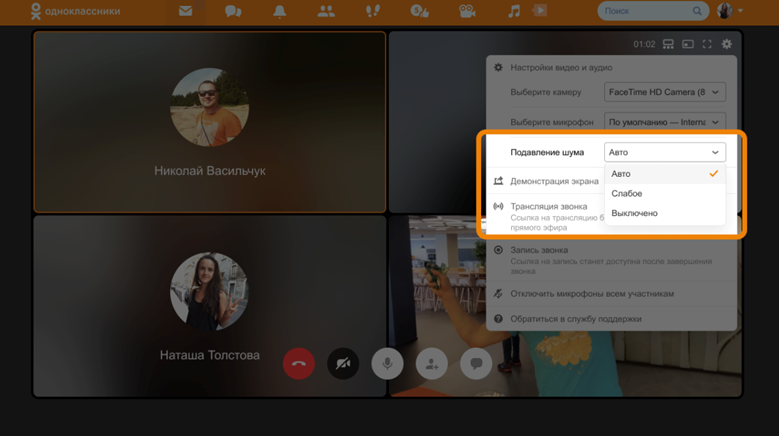Viewport: 779px width, 436px height.
Task: Enter fullscreen mode in call
Action: [707, 44]
